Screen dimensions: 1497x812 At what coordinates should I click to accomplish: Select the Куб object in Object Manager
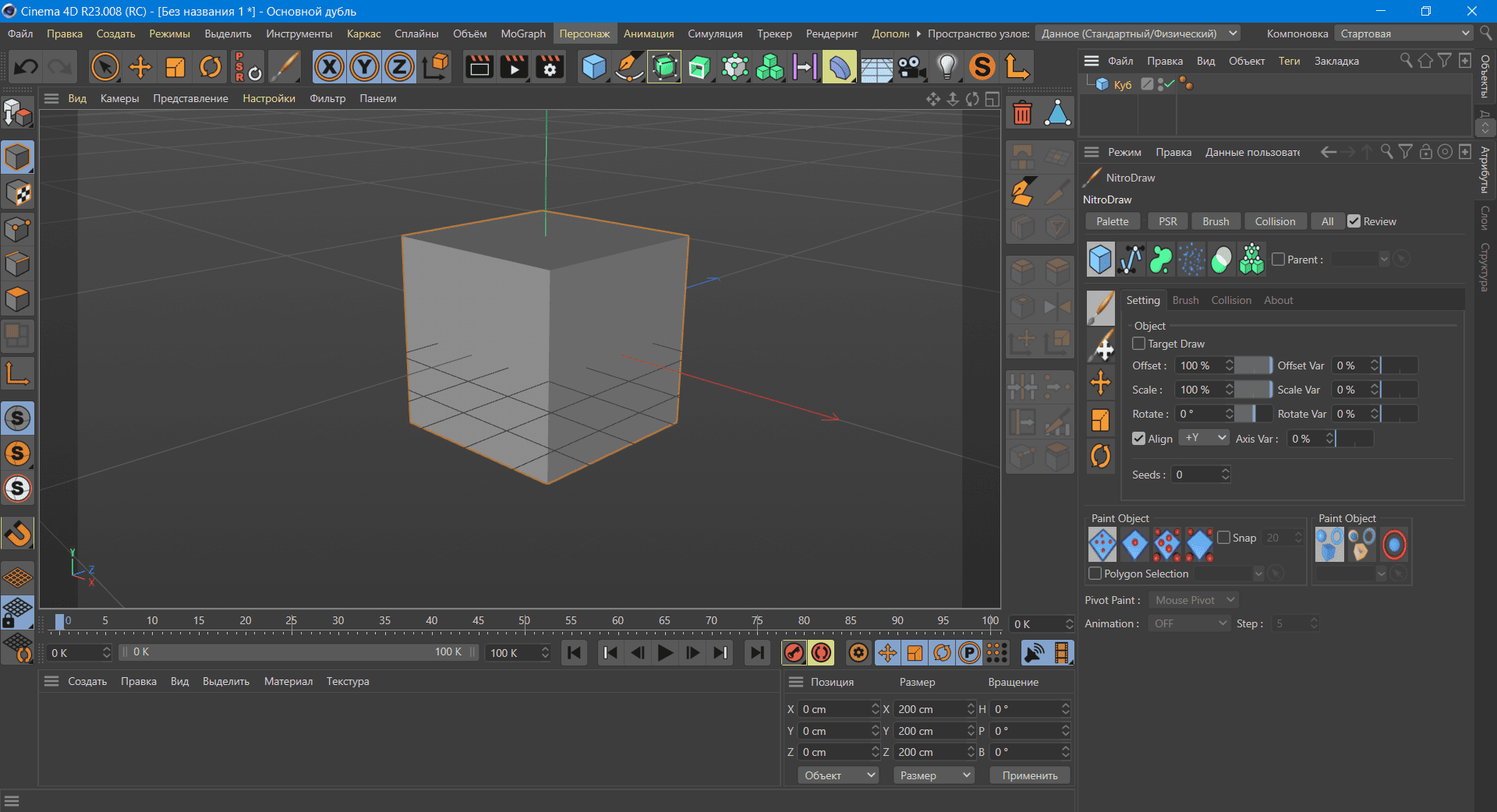pos(1122,84)
